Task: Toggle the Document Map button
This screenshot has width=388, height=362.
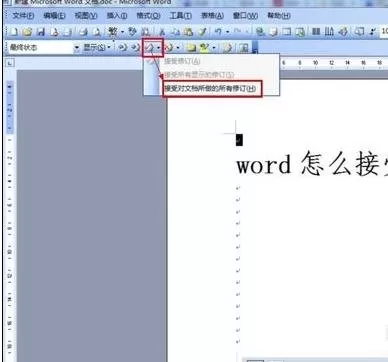Action: point(359,32)
